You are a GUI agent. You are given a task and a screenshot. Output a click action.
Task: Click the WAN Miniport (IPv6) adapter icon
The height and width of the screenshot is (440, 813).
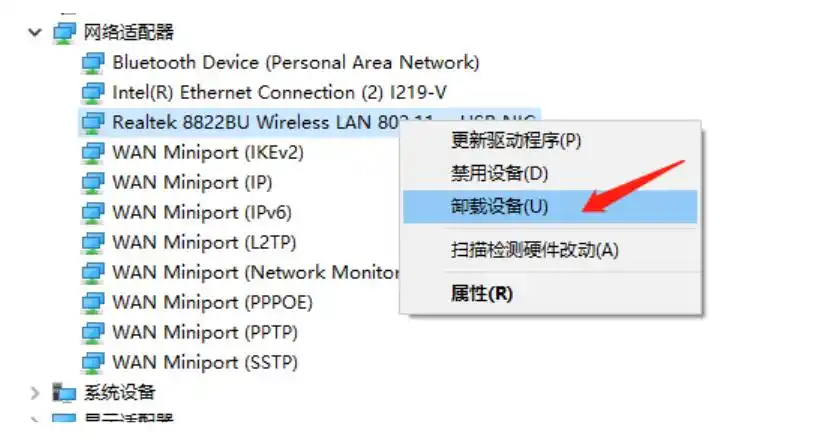(x=93, y=213)
